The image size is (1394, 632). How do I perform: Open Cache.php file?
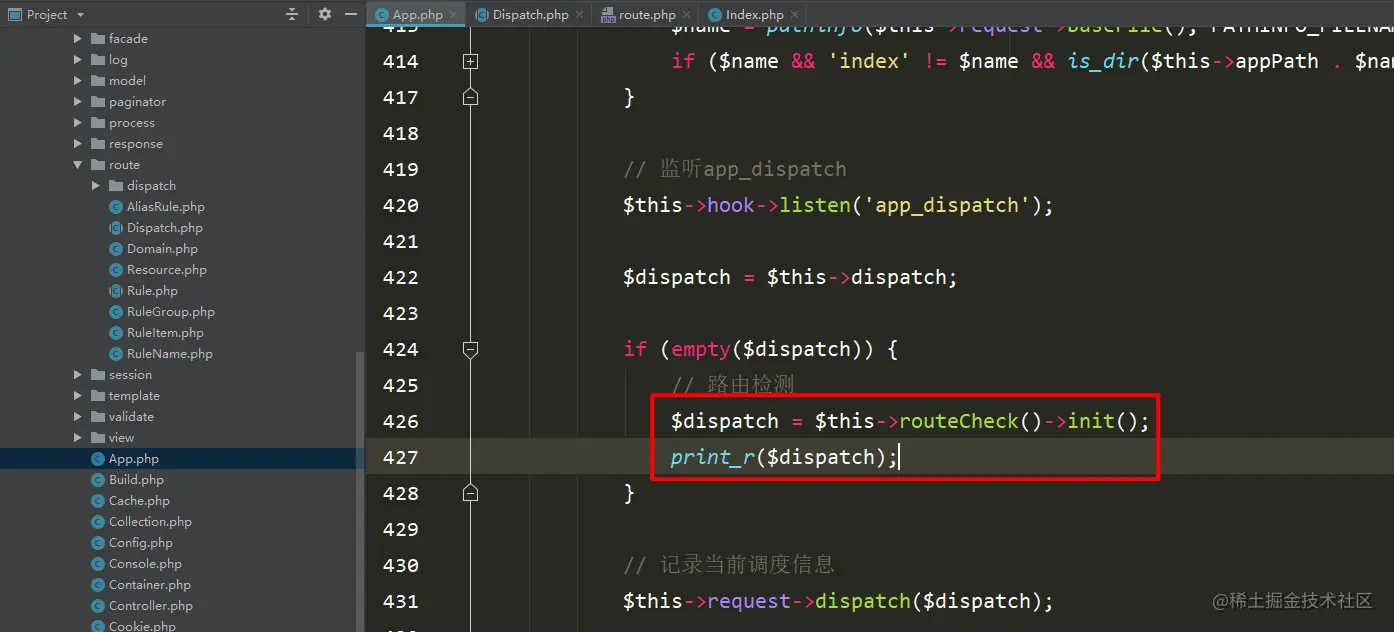[x=139, y=501]
